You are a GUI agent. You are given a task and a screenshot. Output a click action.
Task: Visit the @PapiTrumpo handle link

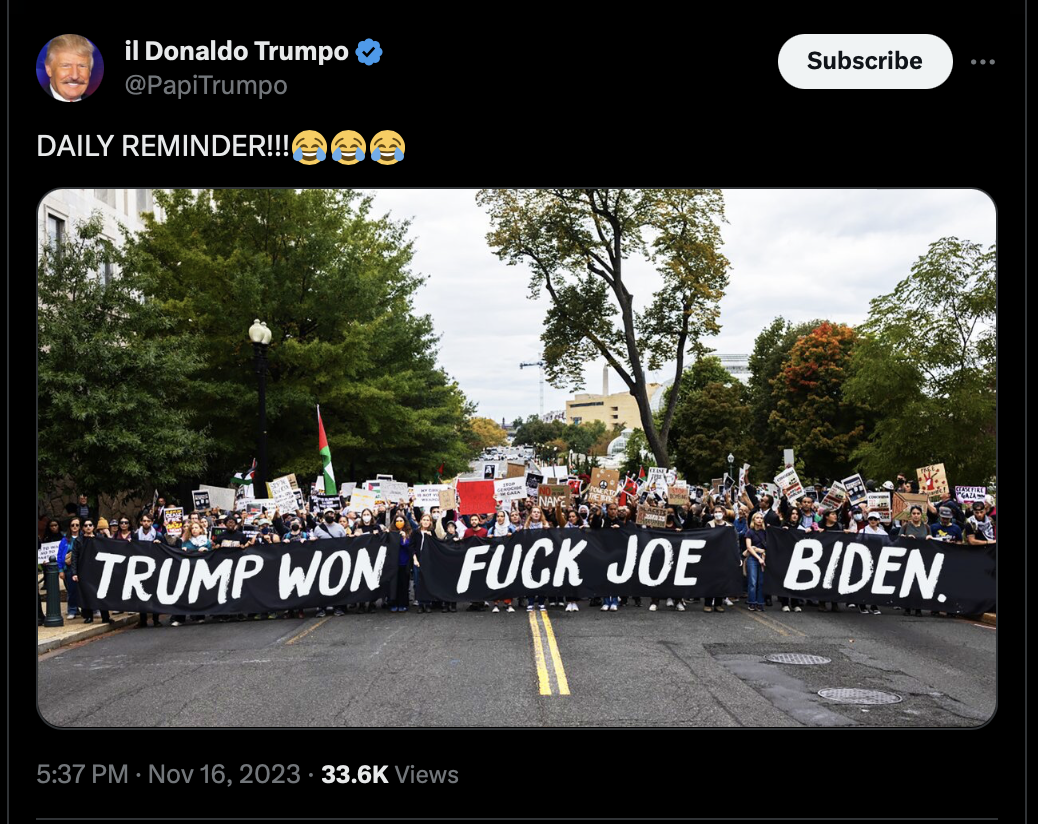(206, 85)
